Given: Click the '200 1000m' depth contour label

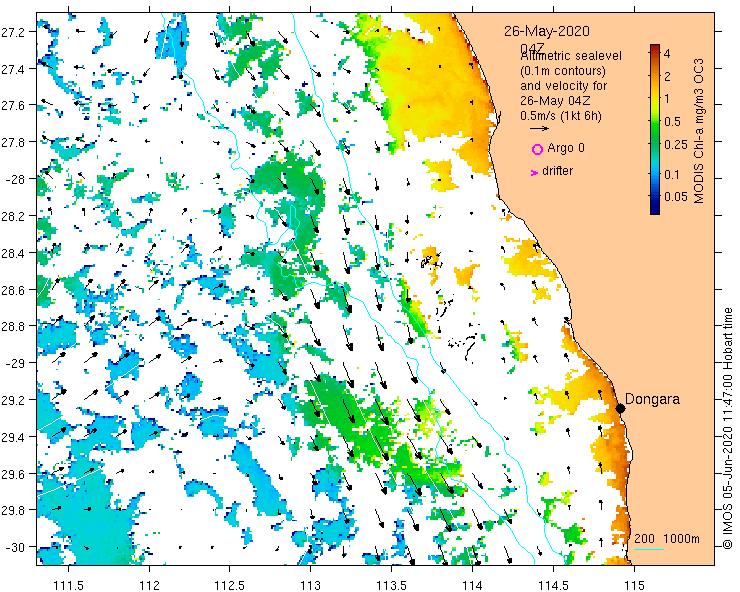Looking at the screenshot, I should point(666,539).
